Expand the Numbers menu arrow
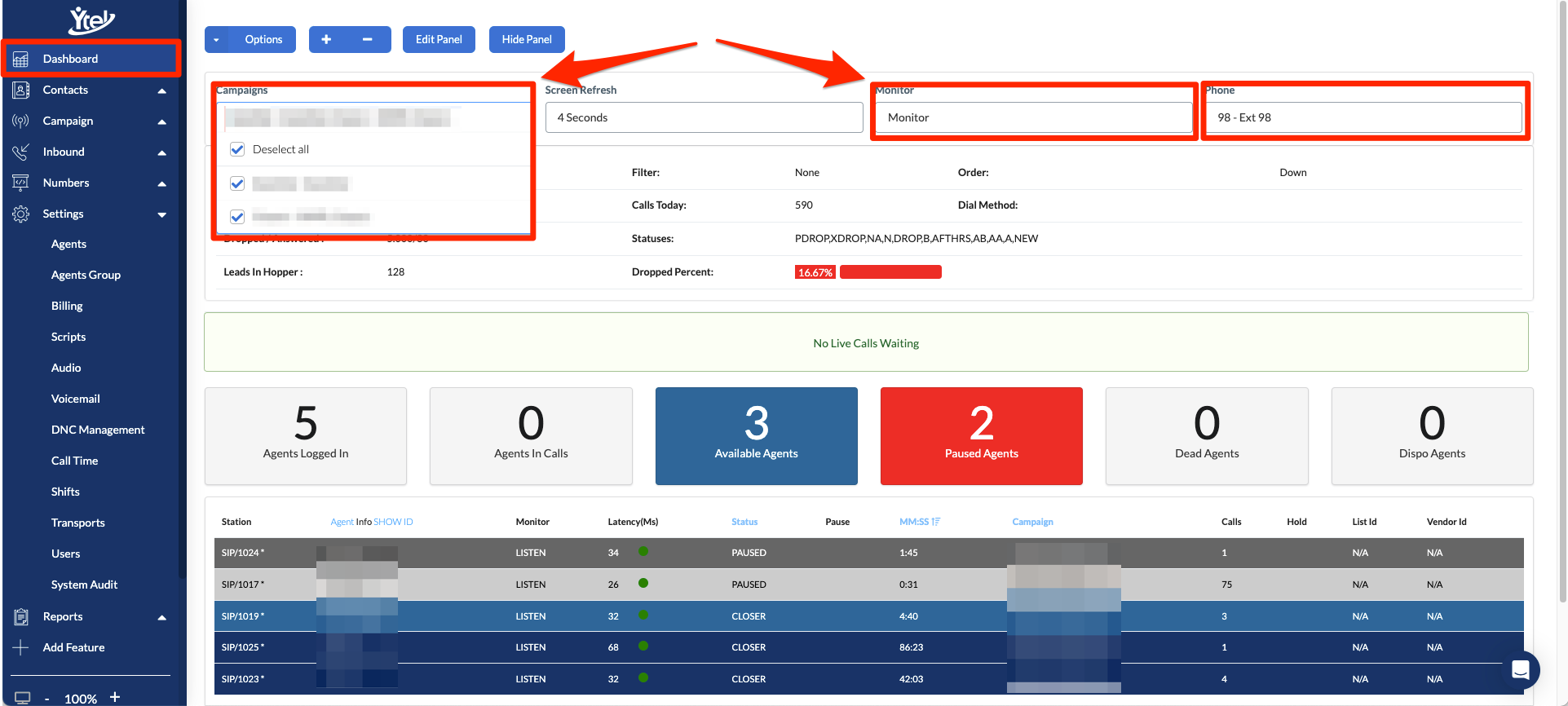The image size is (1568, 706). tap(161, 183)
